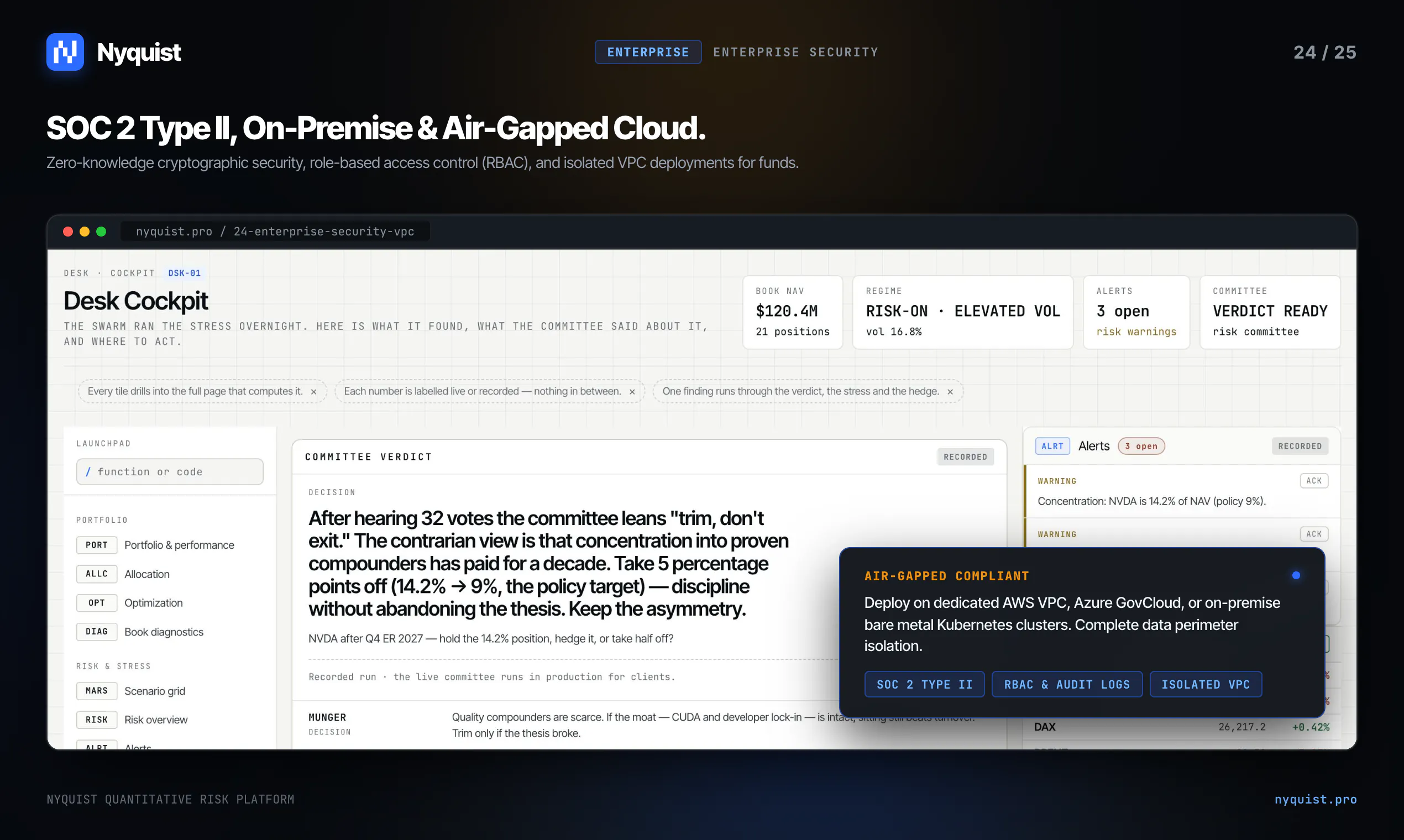Screen dimensions: 1404x840
Task: Click the ISOLATED VPC chip
Action: tap(1206, 684)
